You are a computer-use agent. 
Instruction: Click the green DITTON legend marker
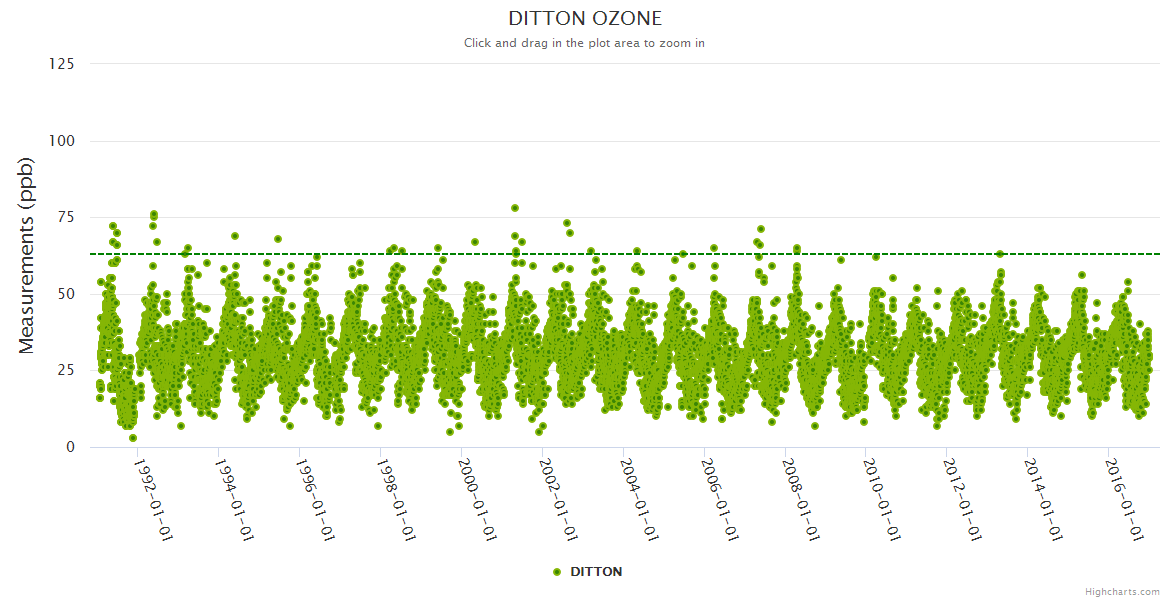click(x=558, y=572)
